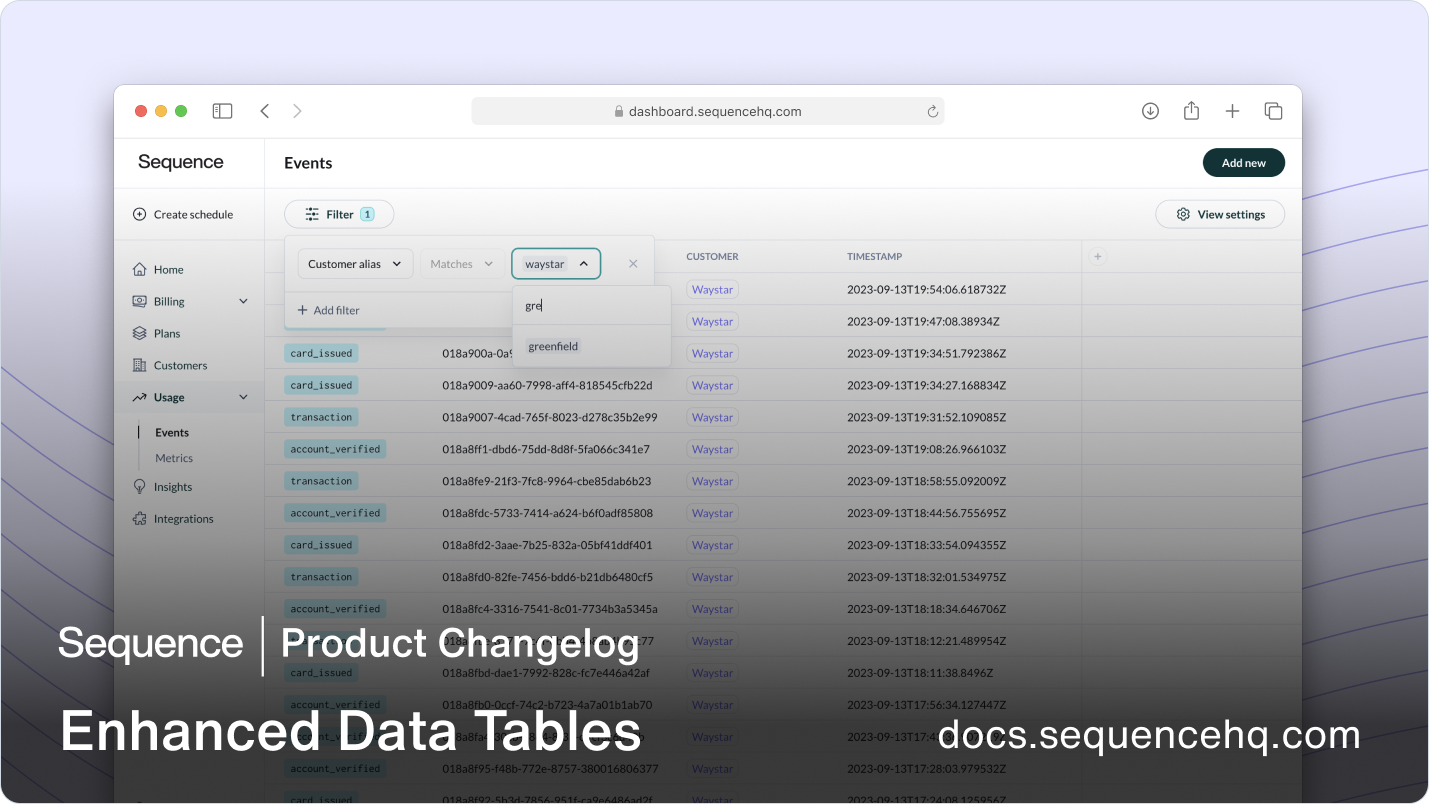Open the Matches condition dropdown
The height and width of the screenshot is (804, 1429).
[461, 263]
